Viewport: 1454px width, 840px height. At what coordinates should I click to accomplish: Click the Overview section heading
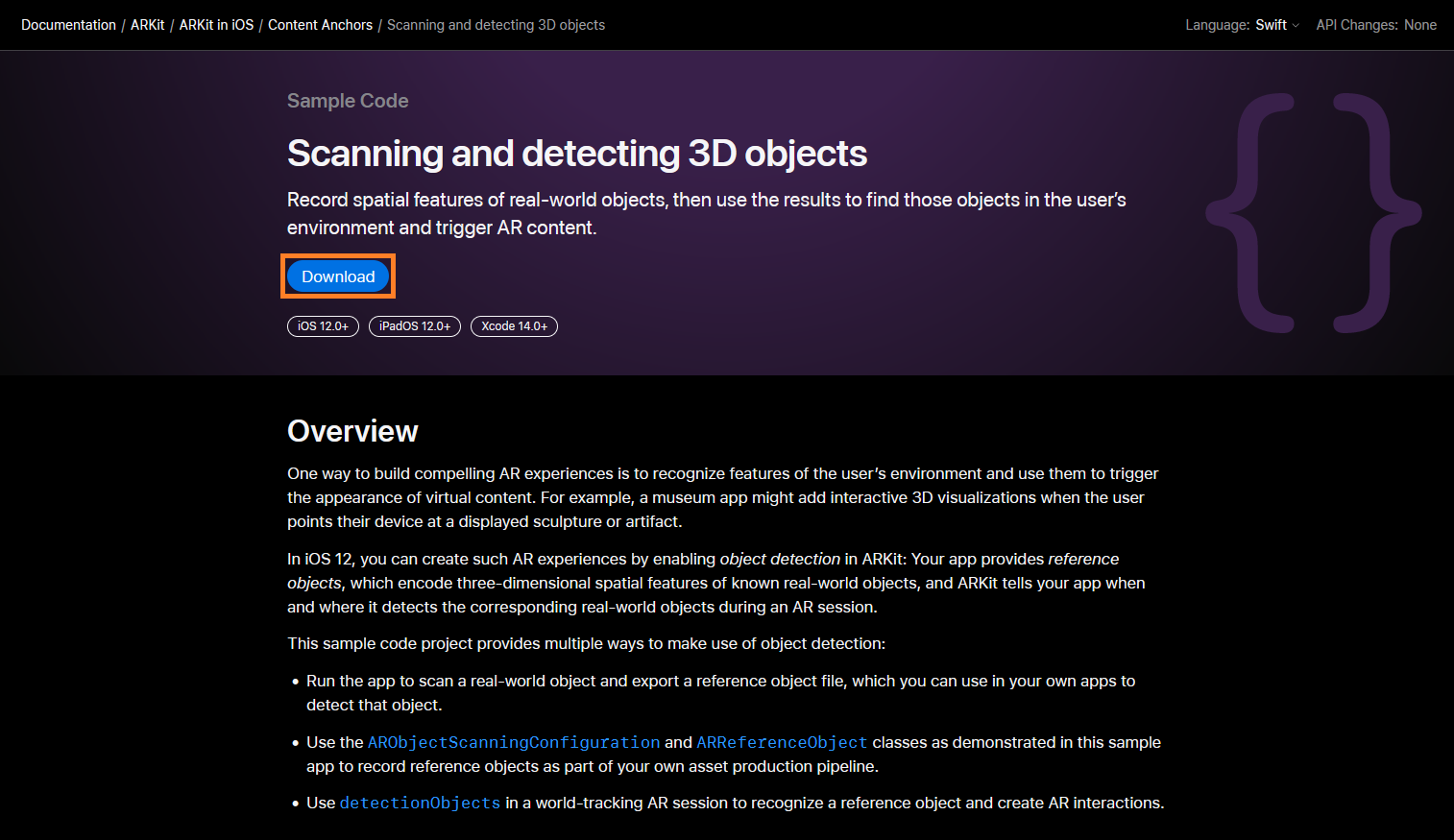pyautogui.click(x=352, y=431)
